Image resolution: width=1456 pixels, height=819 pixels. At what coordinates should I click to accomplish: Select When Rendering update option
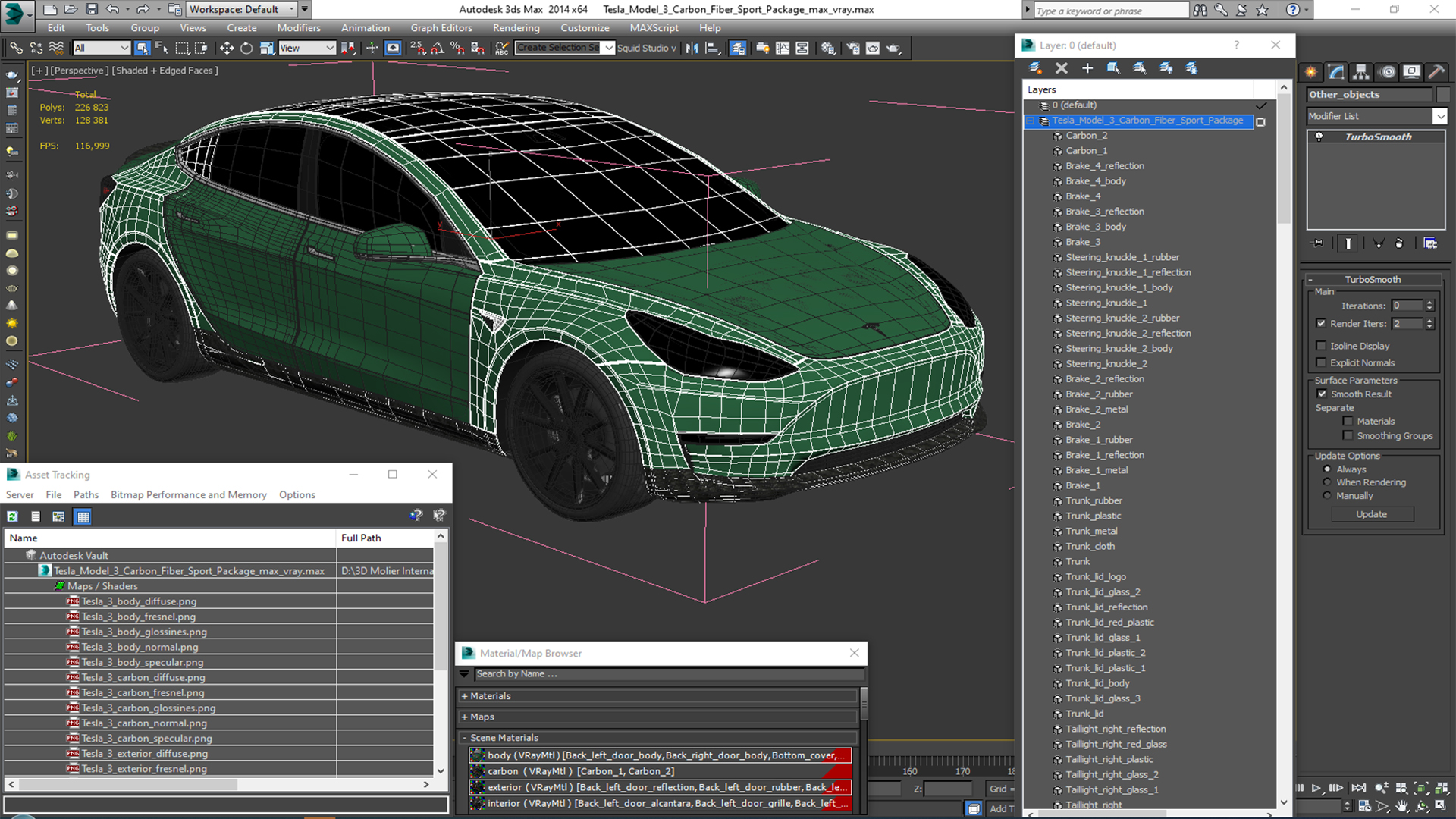pyautogui.click(x=1327, y=482)
